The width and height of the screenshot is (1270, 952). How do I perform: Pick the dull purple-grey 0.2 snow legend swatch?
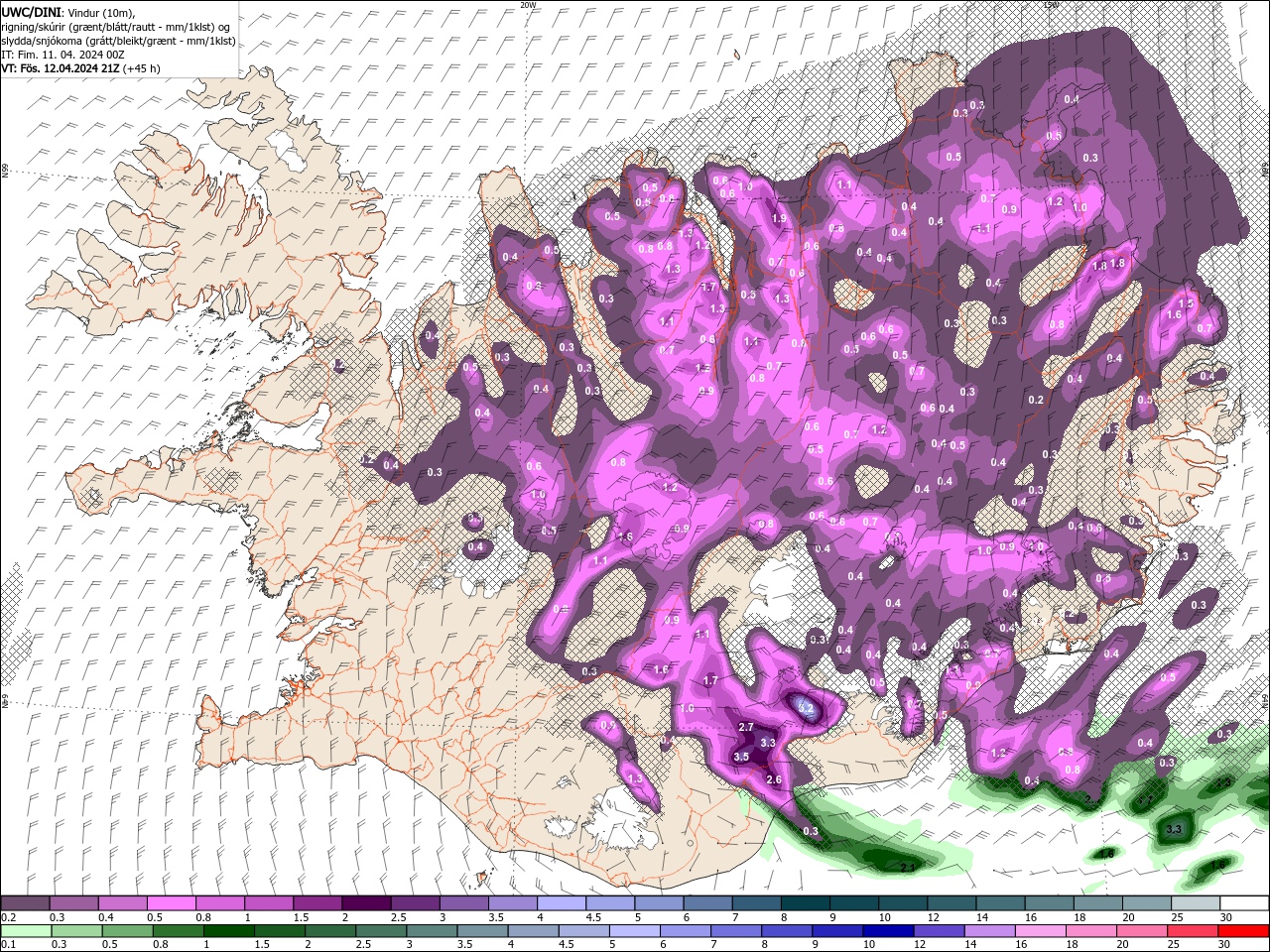(x=25, y=903)
